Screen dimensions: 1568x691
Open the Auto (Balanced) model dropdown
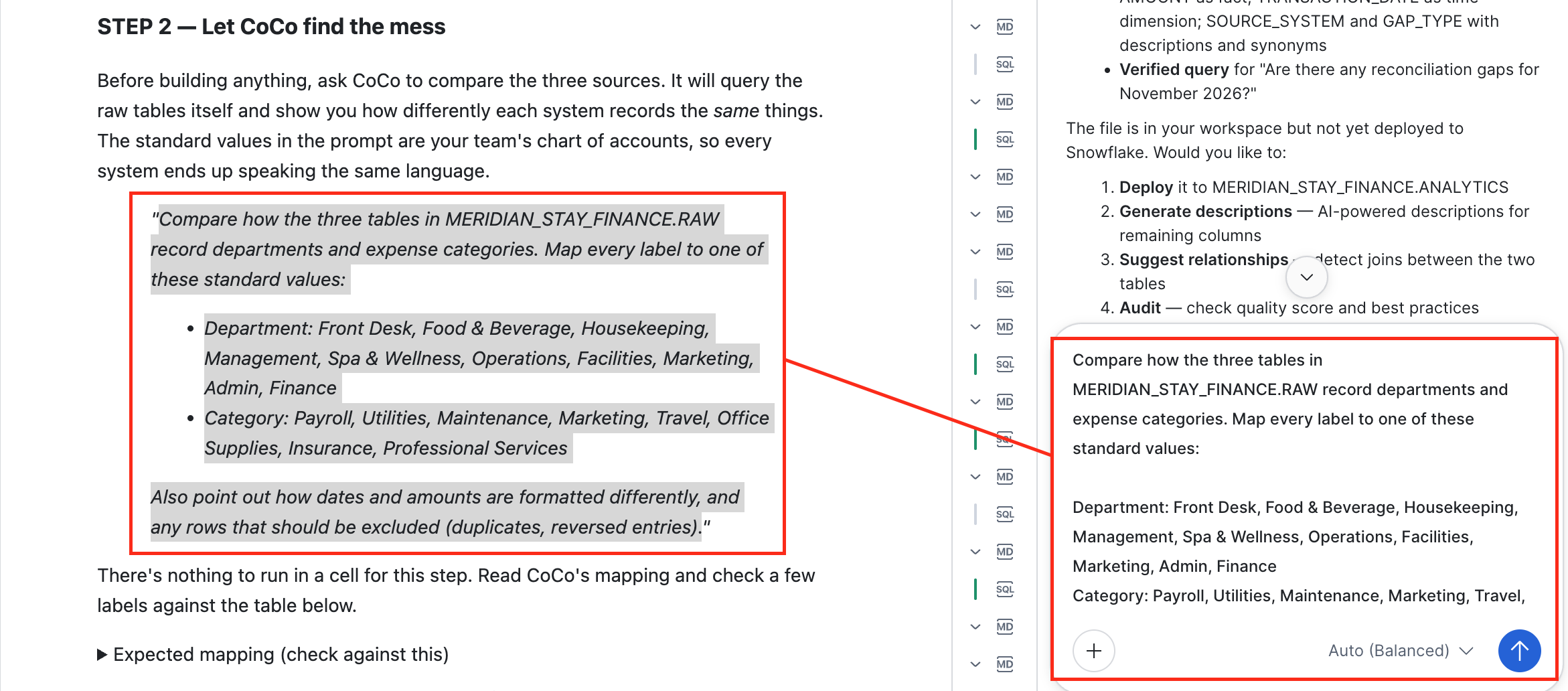[x=1401, y=651]
